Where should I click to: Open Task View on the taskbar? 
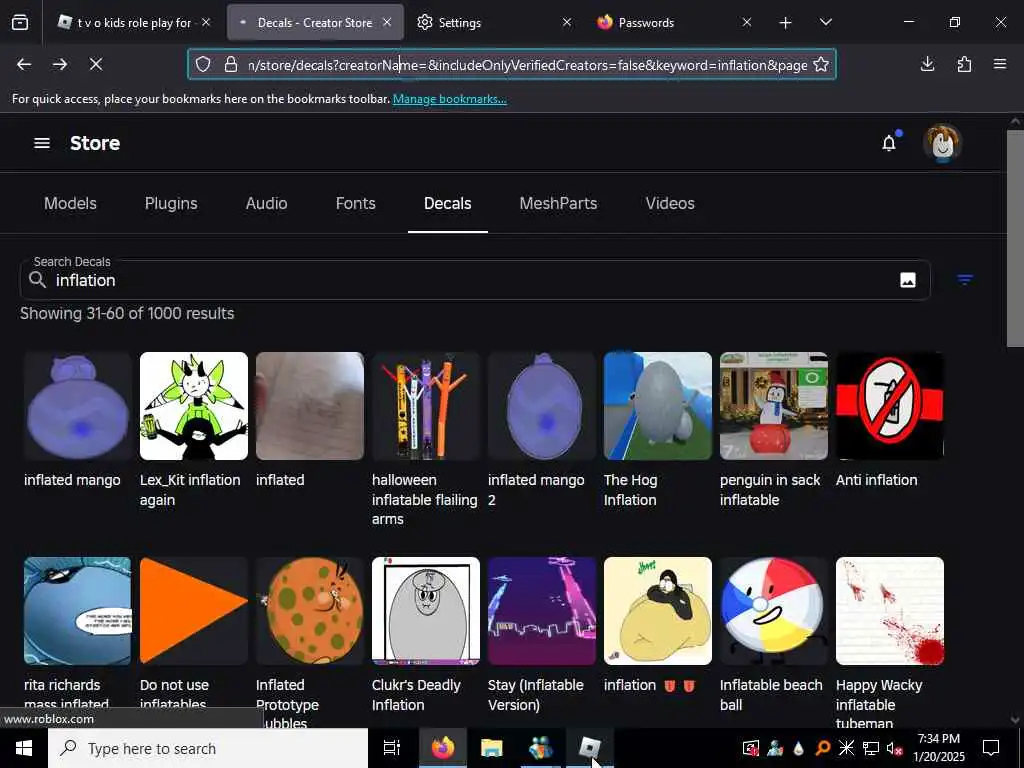(392, 748)
